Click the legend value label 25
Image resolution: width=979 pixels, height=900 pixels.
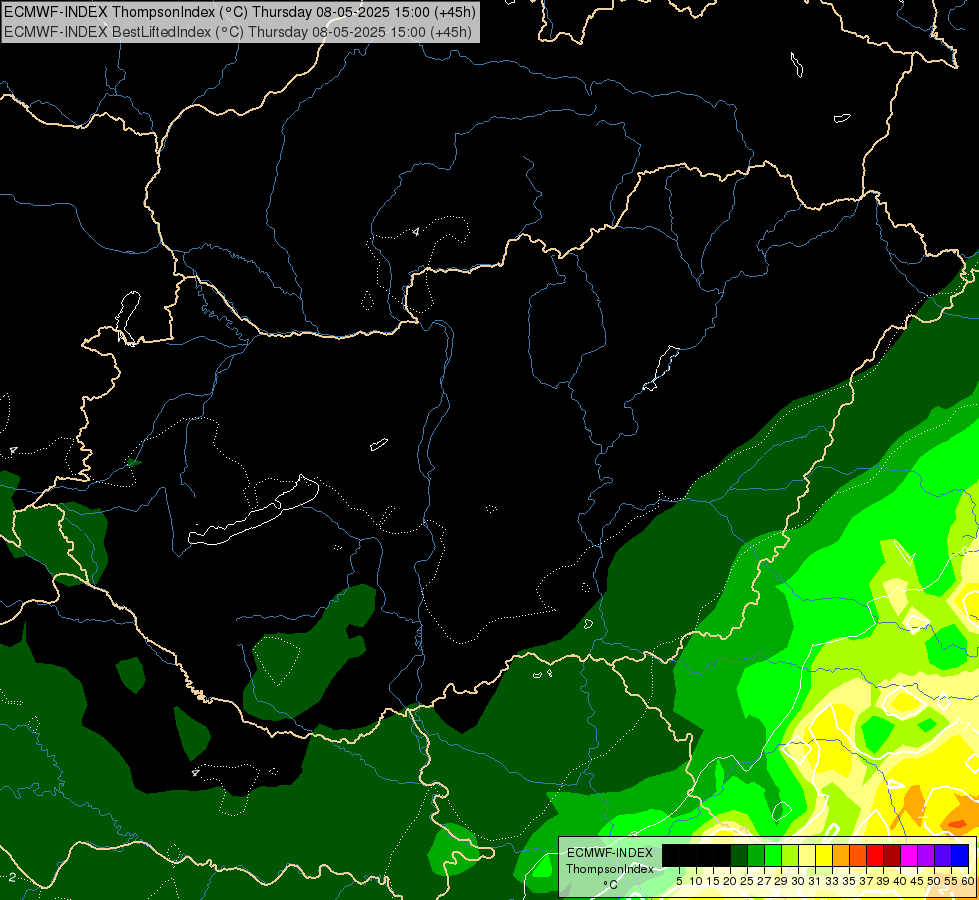(x=747, y=881)
